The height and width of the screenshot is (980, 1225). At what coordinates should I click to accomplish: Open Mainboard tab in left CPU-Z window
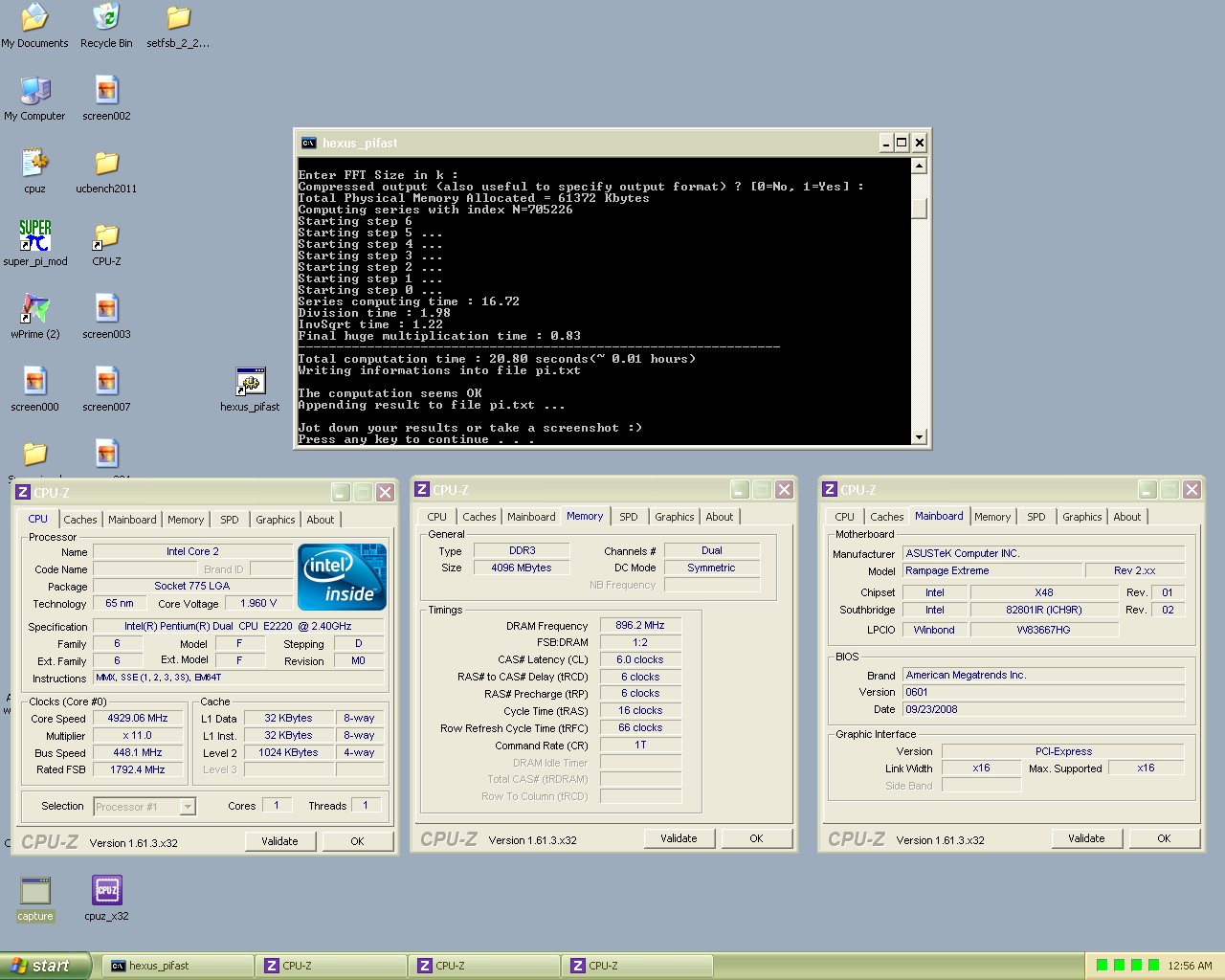pos(132,520)
